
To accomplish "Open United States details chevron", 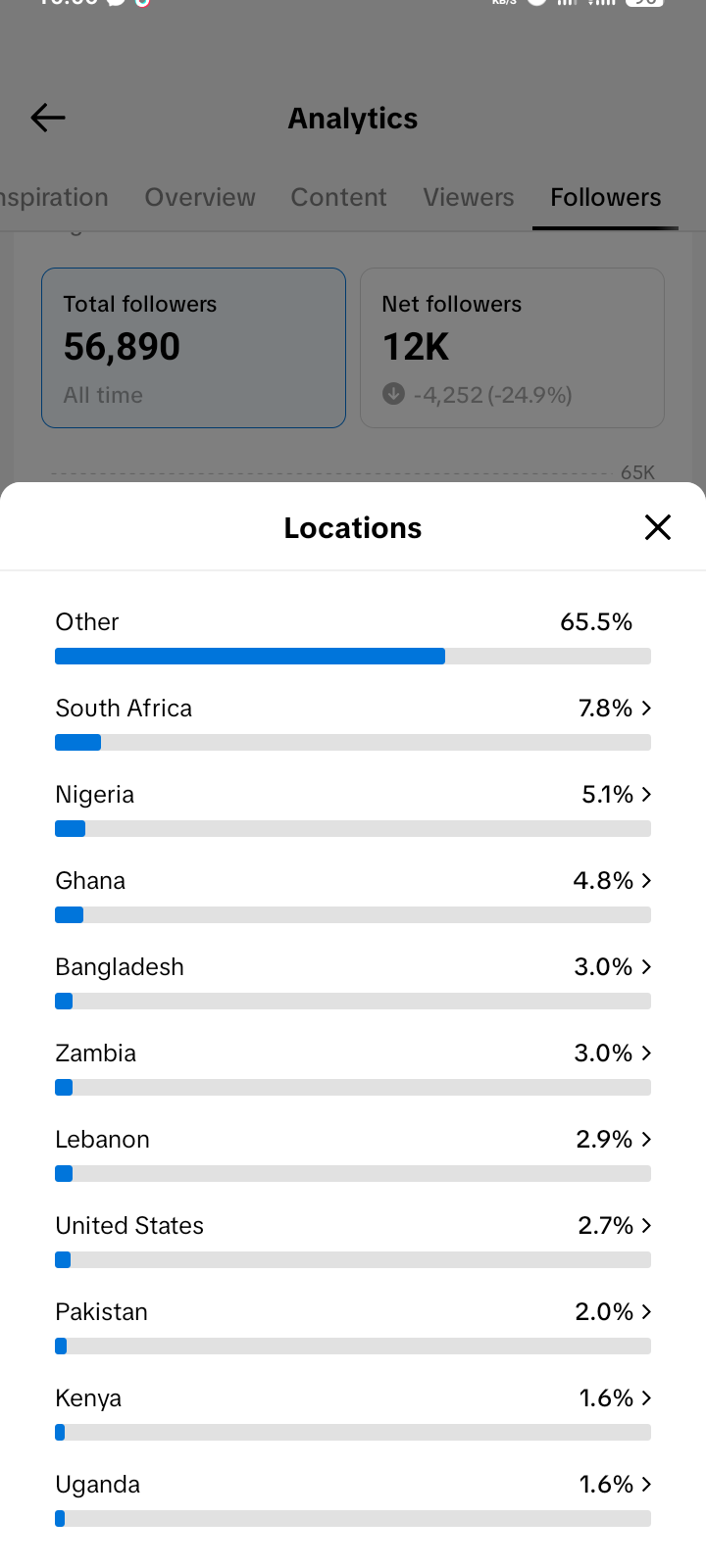I will (646, 1225).
